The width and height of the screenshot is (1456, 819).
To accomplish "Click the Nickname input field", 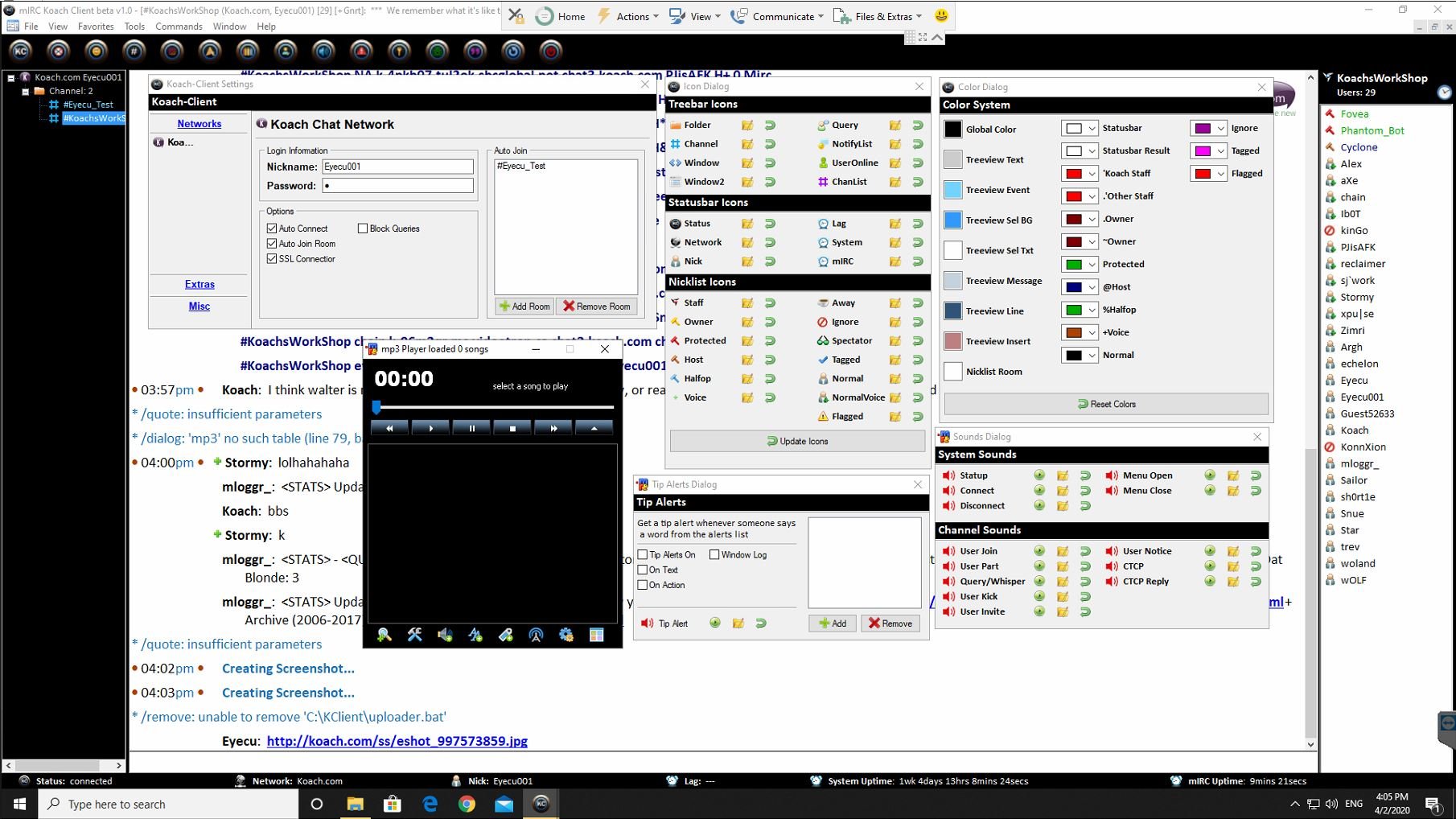I will [397, 167].
